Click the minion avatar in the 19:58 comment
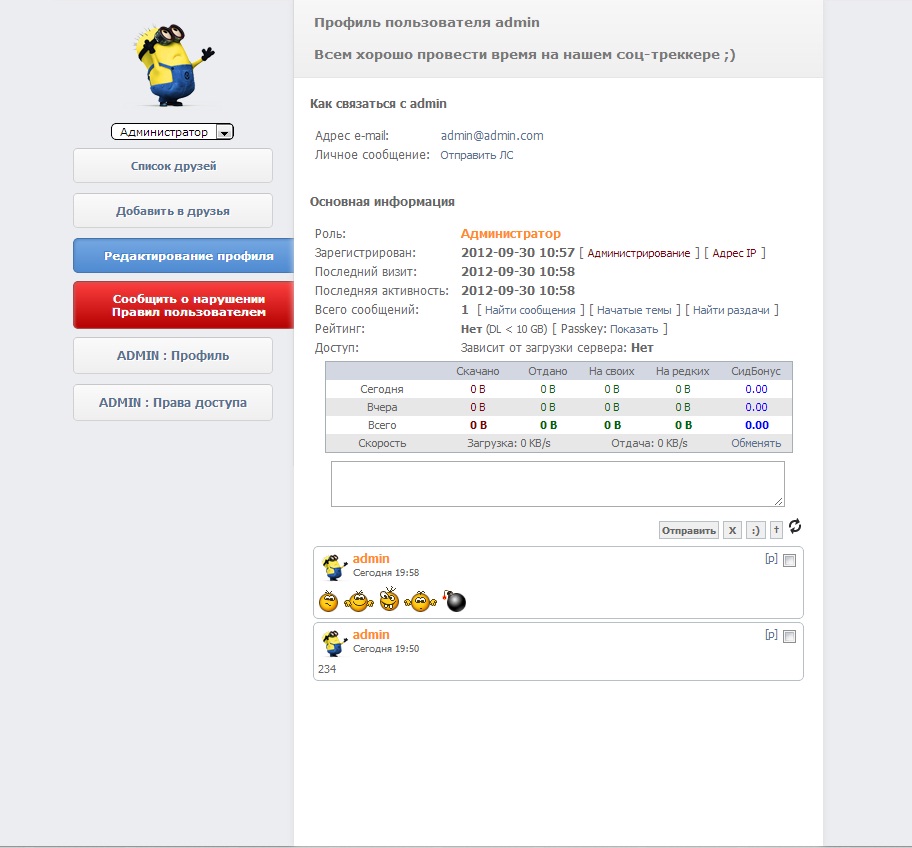 click(334, 566)
